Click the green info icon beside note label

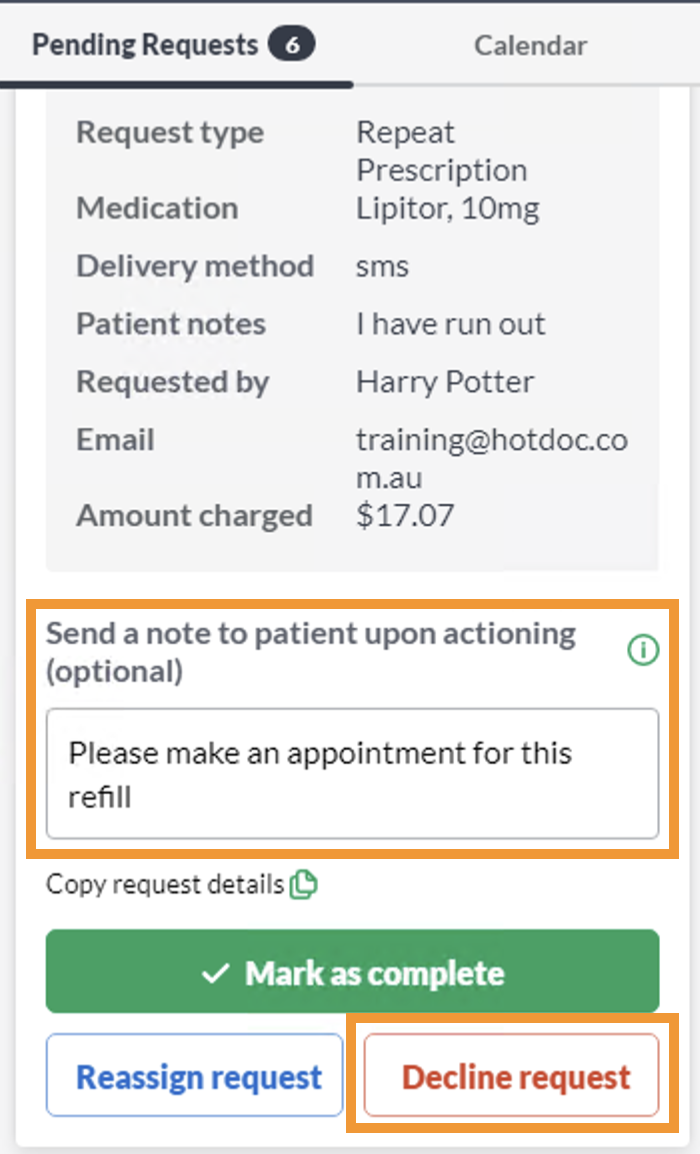[x=643, y=650]
